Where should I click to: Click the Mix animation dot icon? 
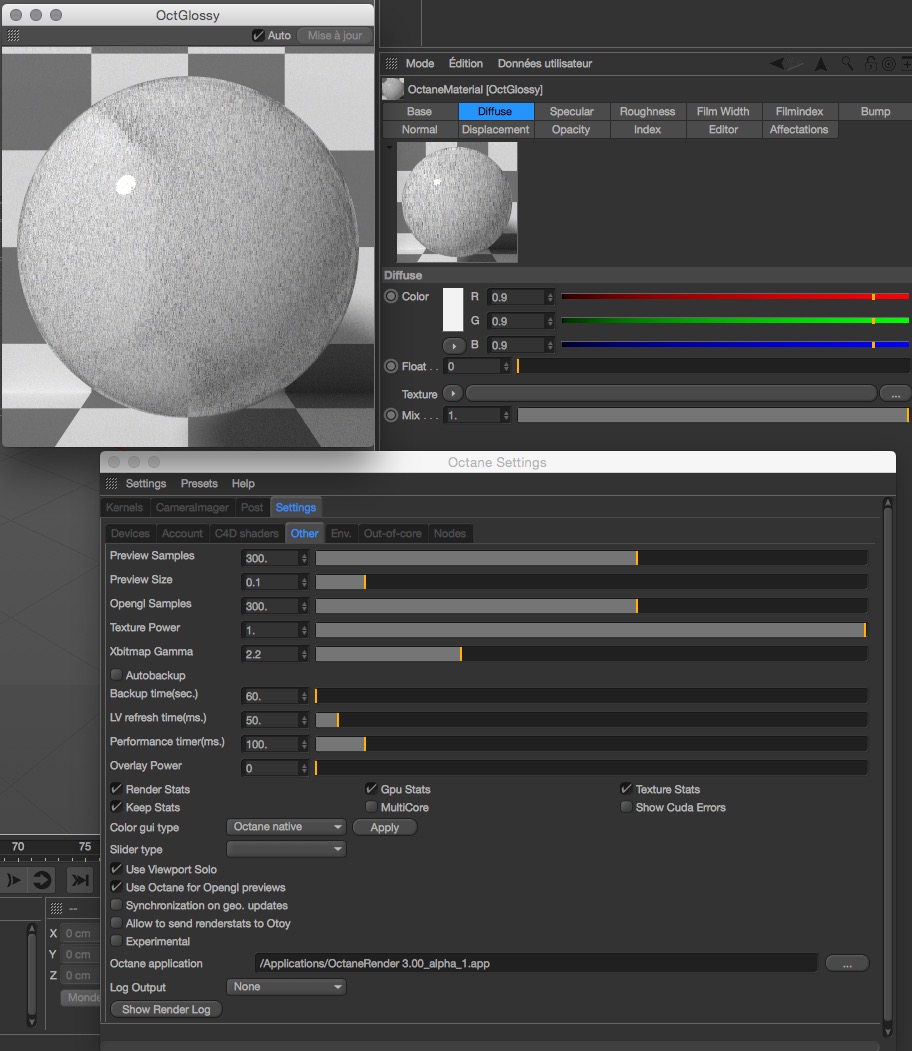tap(391, 415)
